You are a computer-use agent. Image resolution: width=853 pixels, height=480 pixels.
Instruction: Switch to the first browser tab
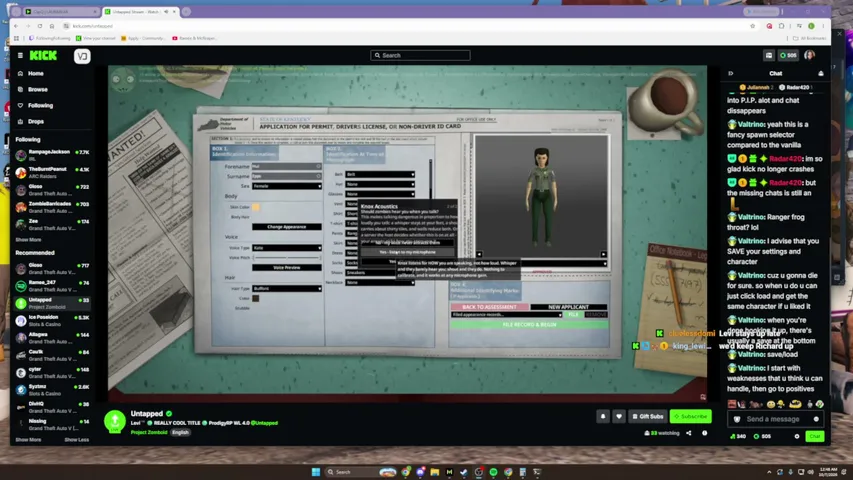tap(61, 11)
